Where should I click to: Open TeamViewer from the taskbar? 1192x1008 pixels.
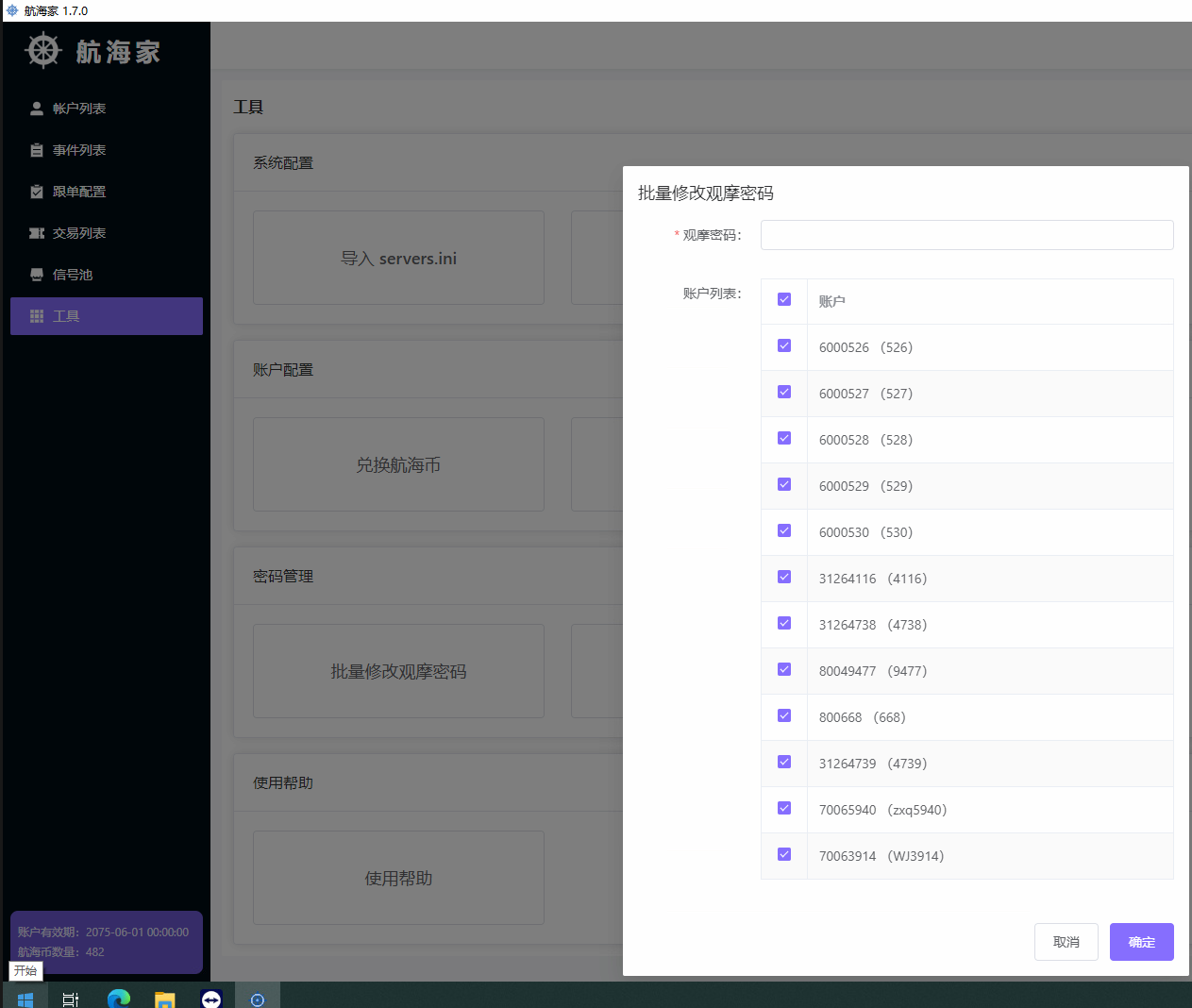(x=211, y=999)
